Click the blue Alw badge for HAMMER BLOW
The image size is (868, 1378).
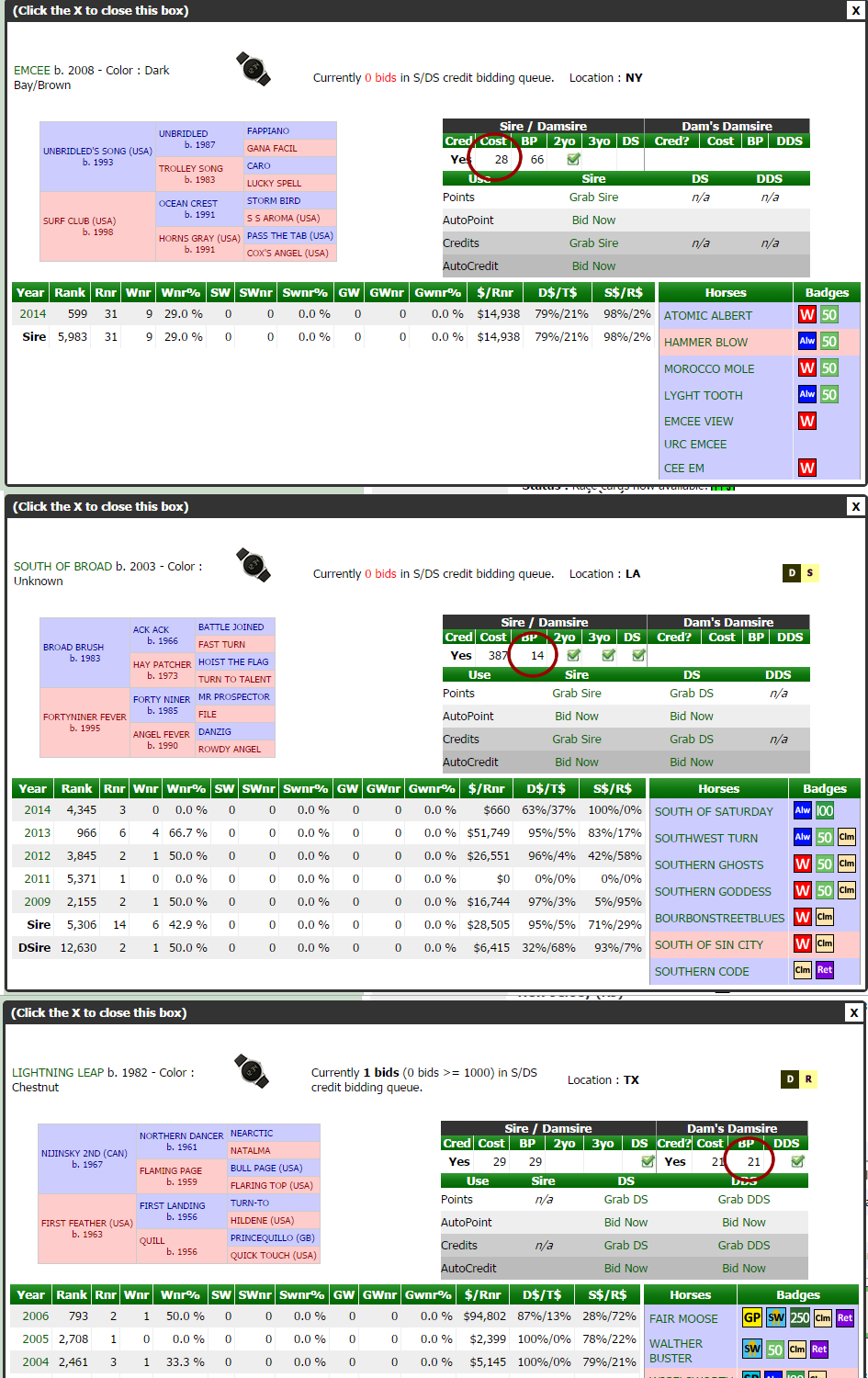(806, 342)
